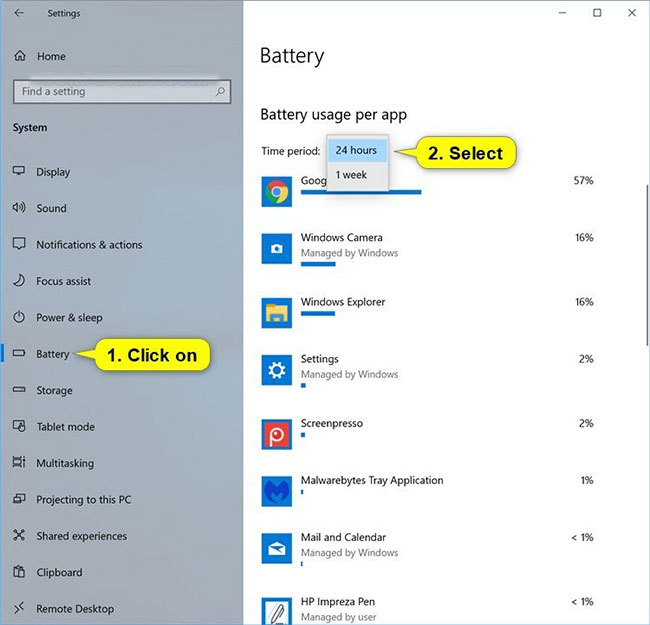Click the Screenpresso app icon
This screenshot has height=625, width=650.
pyautogui.click(x=276, y=434)
